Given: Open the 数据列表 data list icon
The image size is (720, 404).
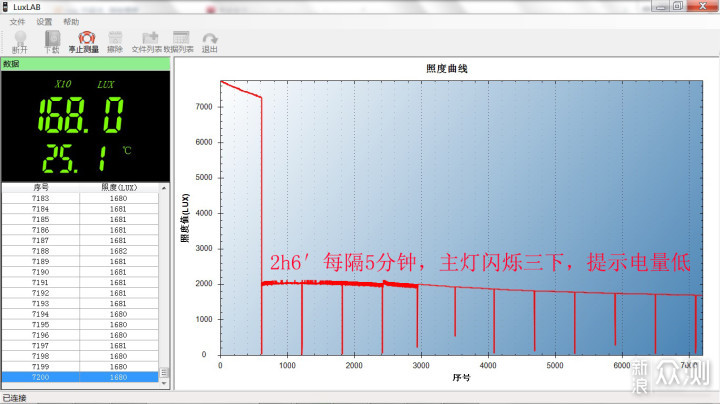Looking at the screenshot, I should (x=179, y=42).
